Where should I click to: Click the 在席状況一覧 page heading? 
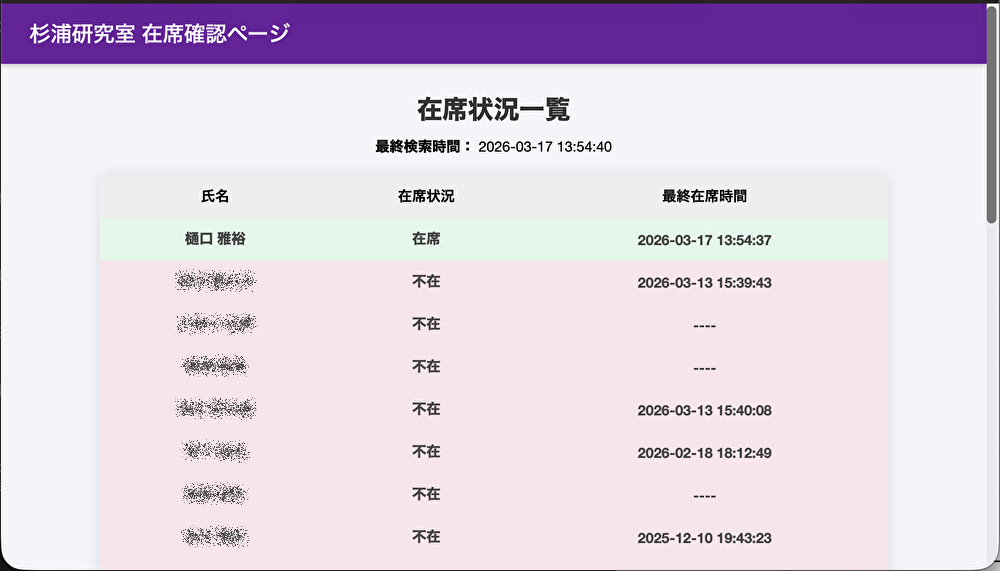click(493, 109)
